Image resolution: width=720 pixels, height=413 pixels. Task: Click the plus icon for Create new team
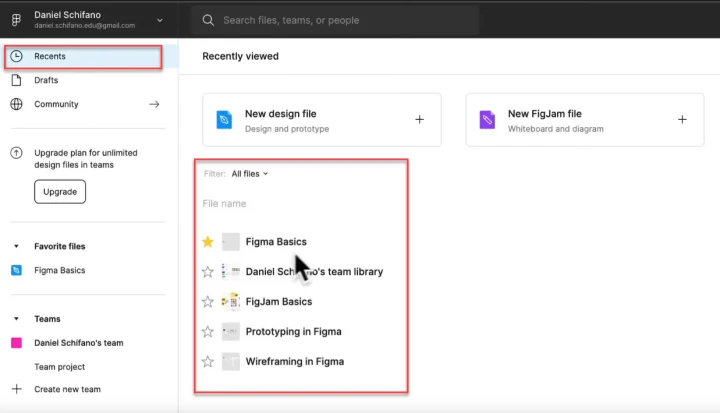(17, 389)
